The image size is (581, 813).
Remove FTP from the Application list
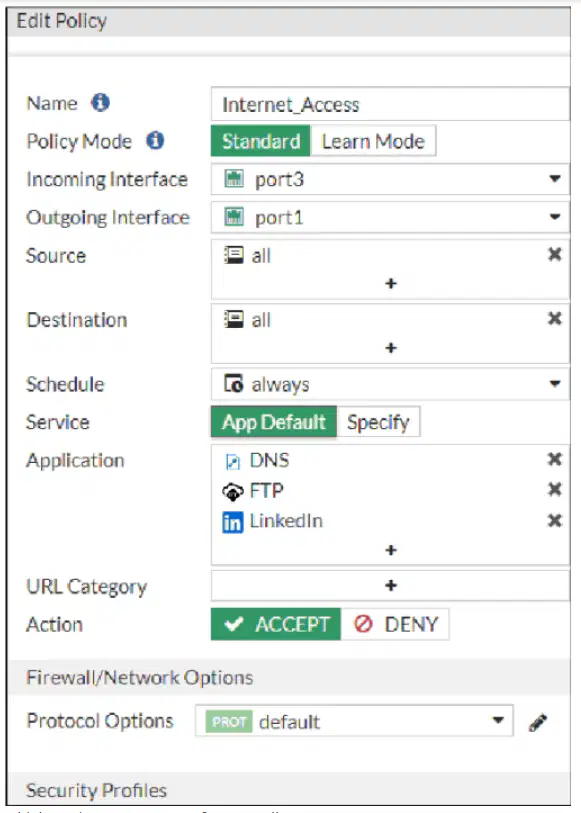click(555, 489)
